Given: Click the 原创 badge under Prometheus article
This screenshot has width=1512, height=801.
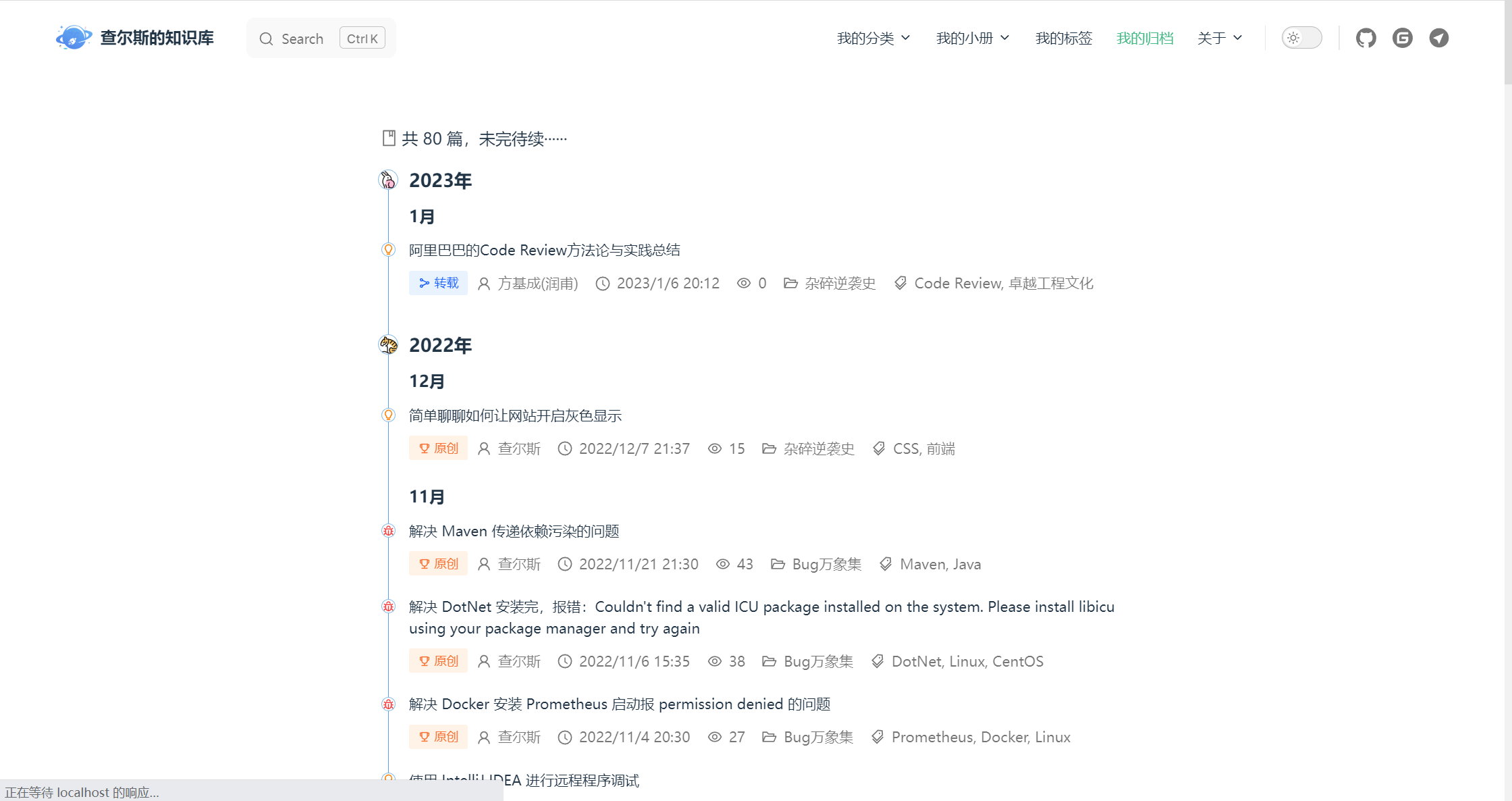Looking at the screenshot, I should pyautogui.click(x=438, y=737).
